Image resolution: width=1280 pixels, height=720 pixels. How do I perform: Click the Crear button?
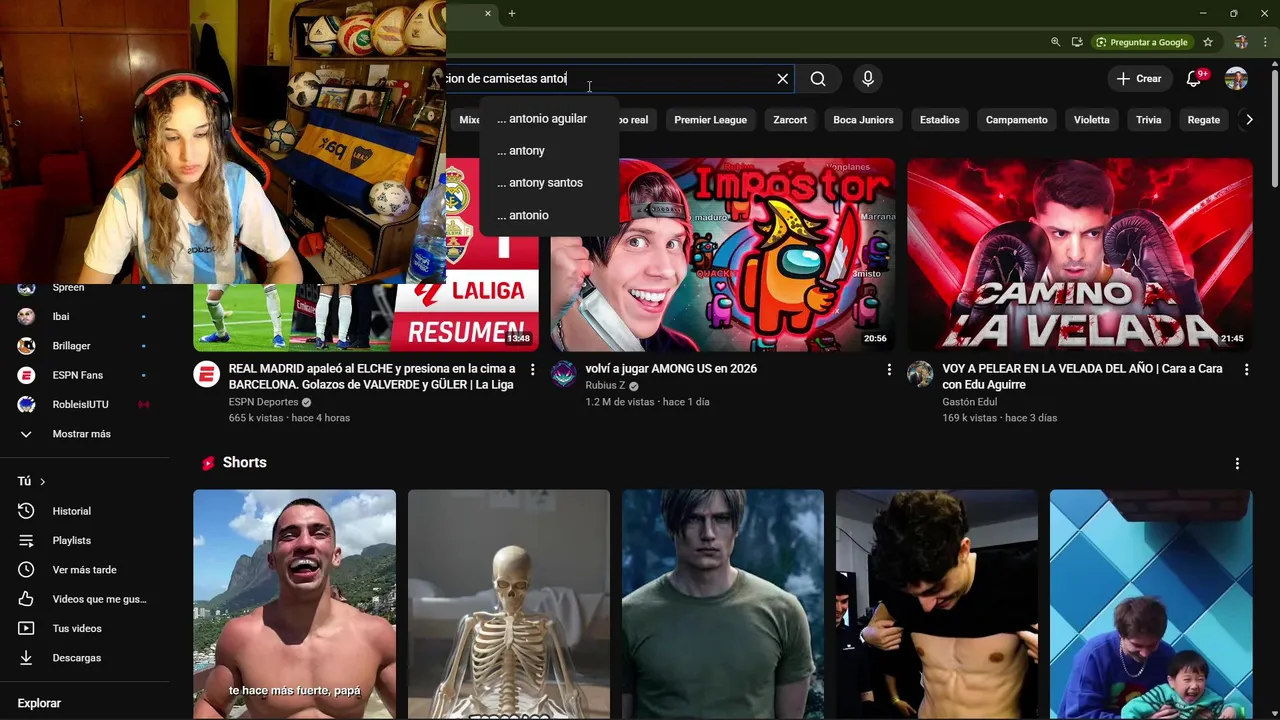pos(1139,79)
